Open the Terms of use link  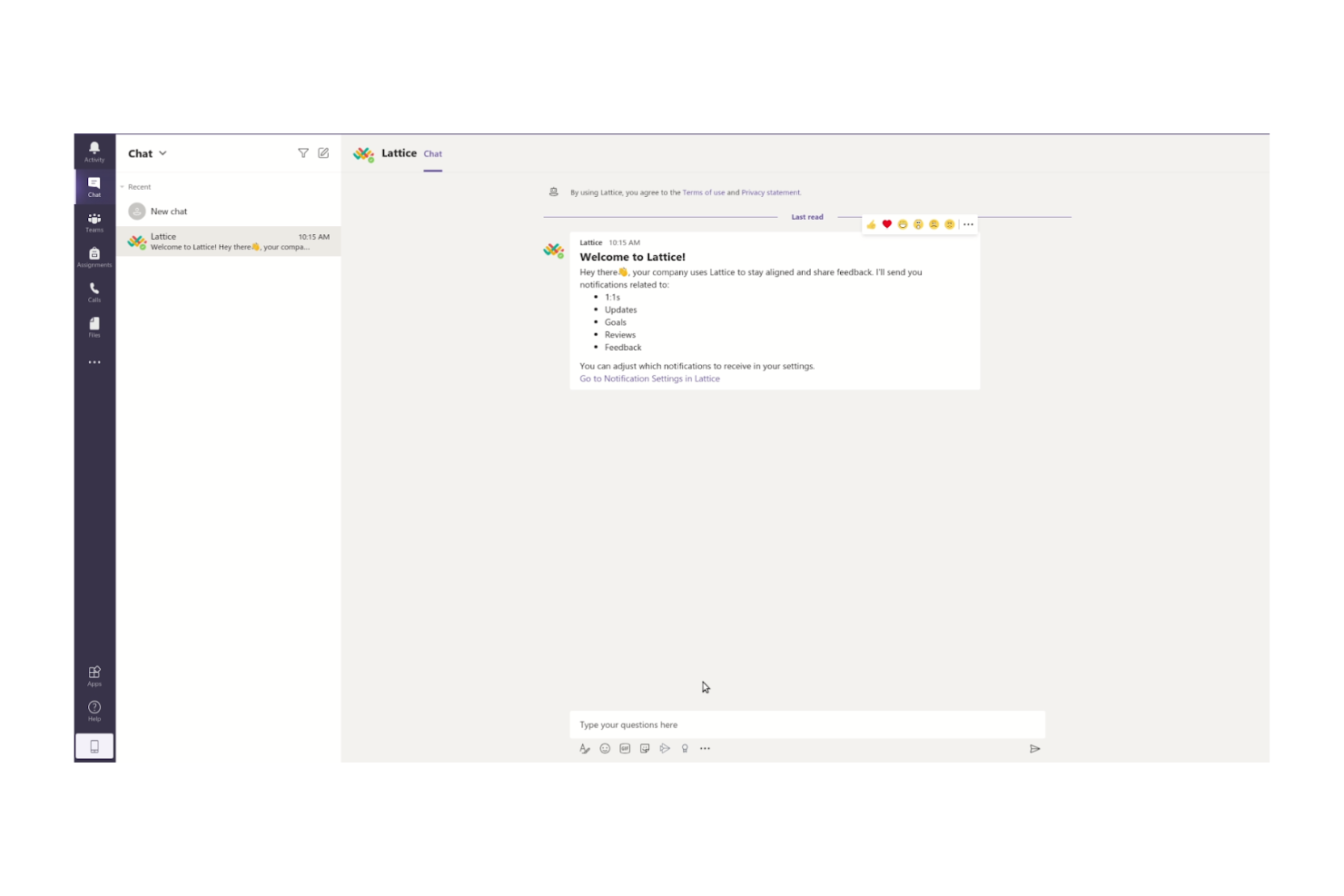[x=704, y=192]
